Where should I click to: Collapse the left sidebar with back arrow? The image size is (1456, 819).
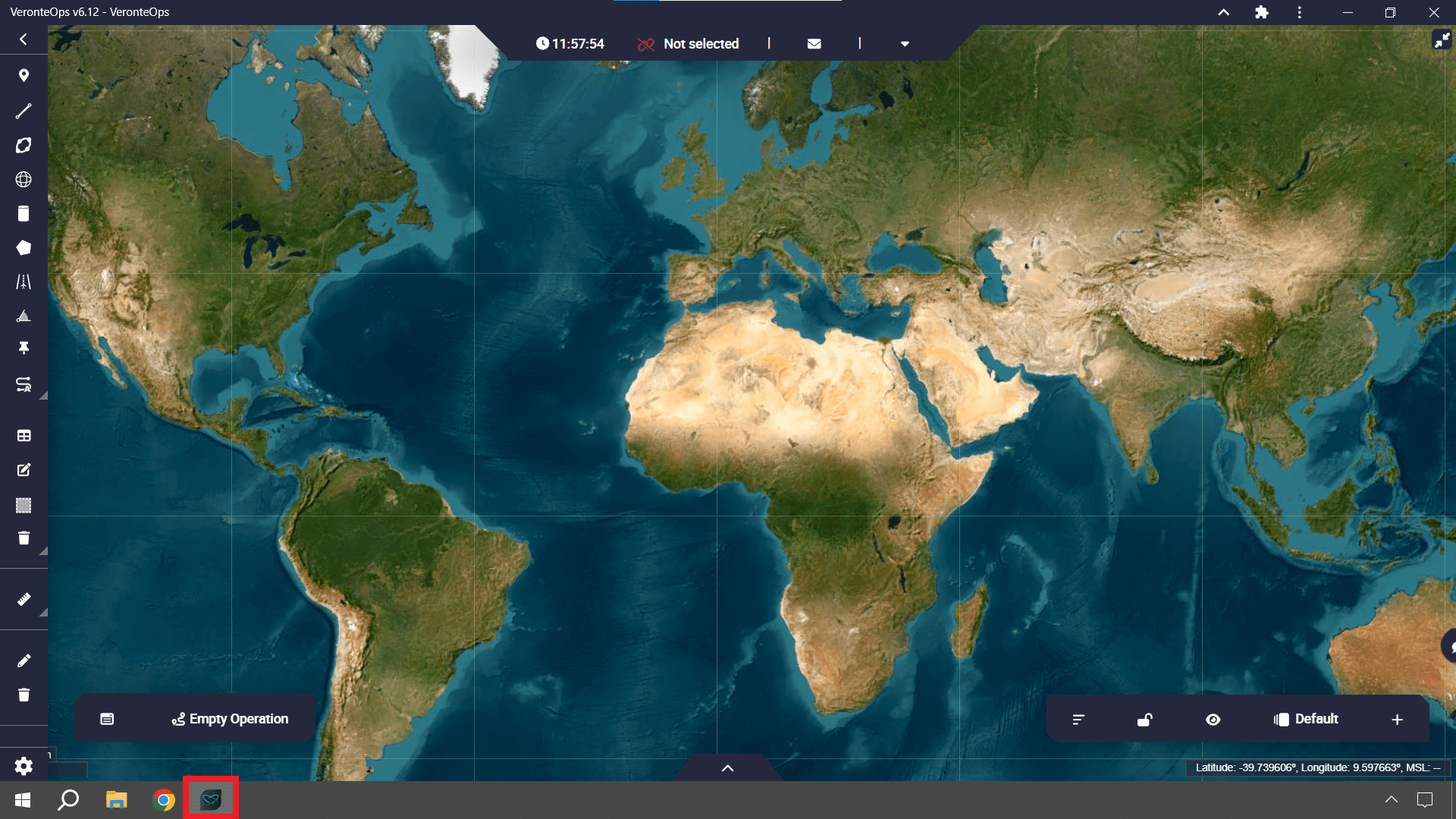[24, 39]
